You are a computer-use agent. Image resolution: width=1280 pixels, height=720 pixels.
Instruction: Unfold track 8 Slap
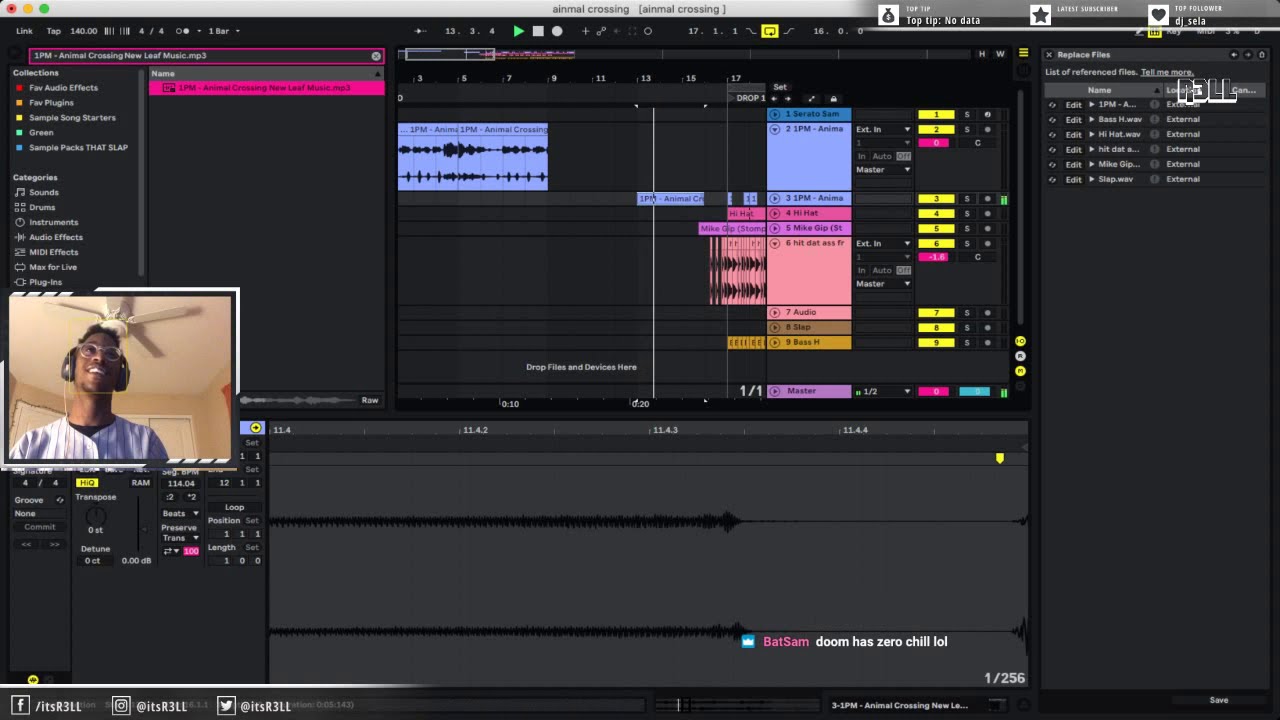tap(774, 327)
